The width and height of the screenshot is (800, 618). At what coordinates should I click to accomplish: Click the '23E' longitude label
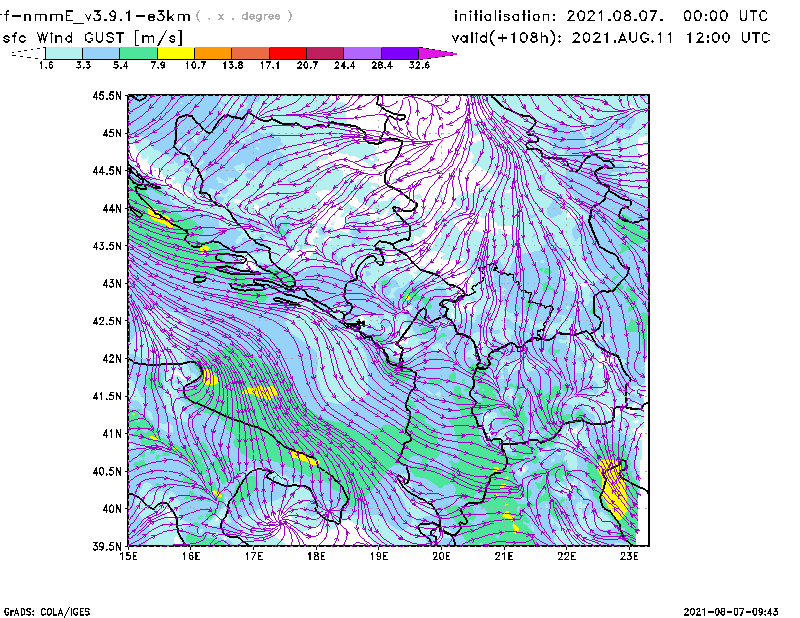(x=629, y=556)
